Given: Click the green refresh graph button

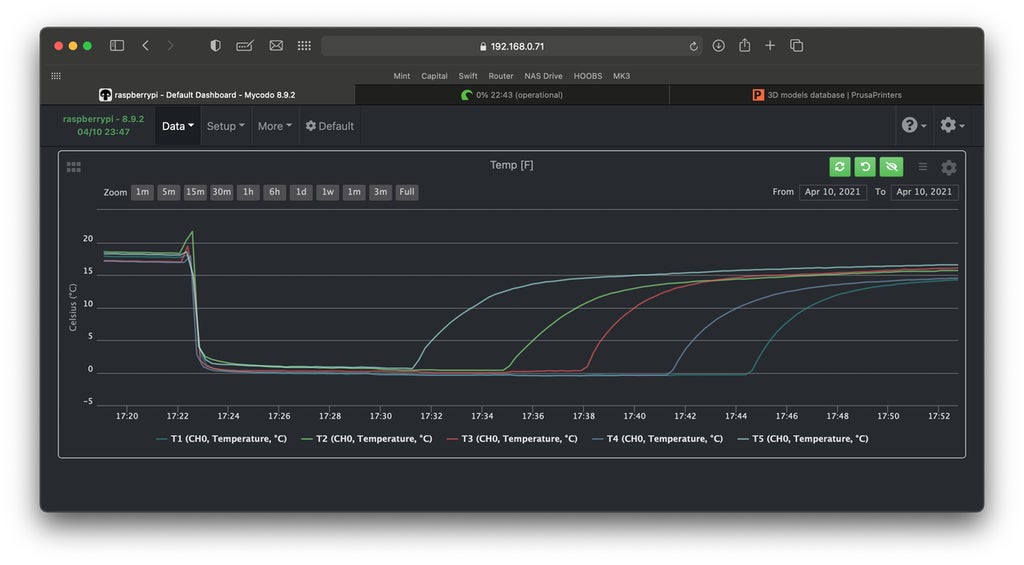Looking at the screenshot, I should coord(839,167).
